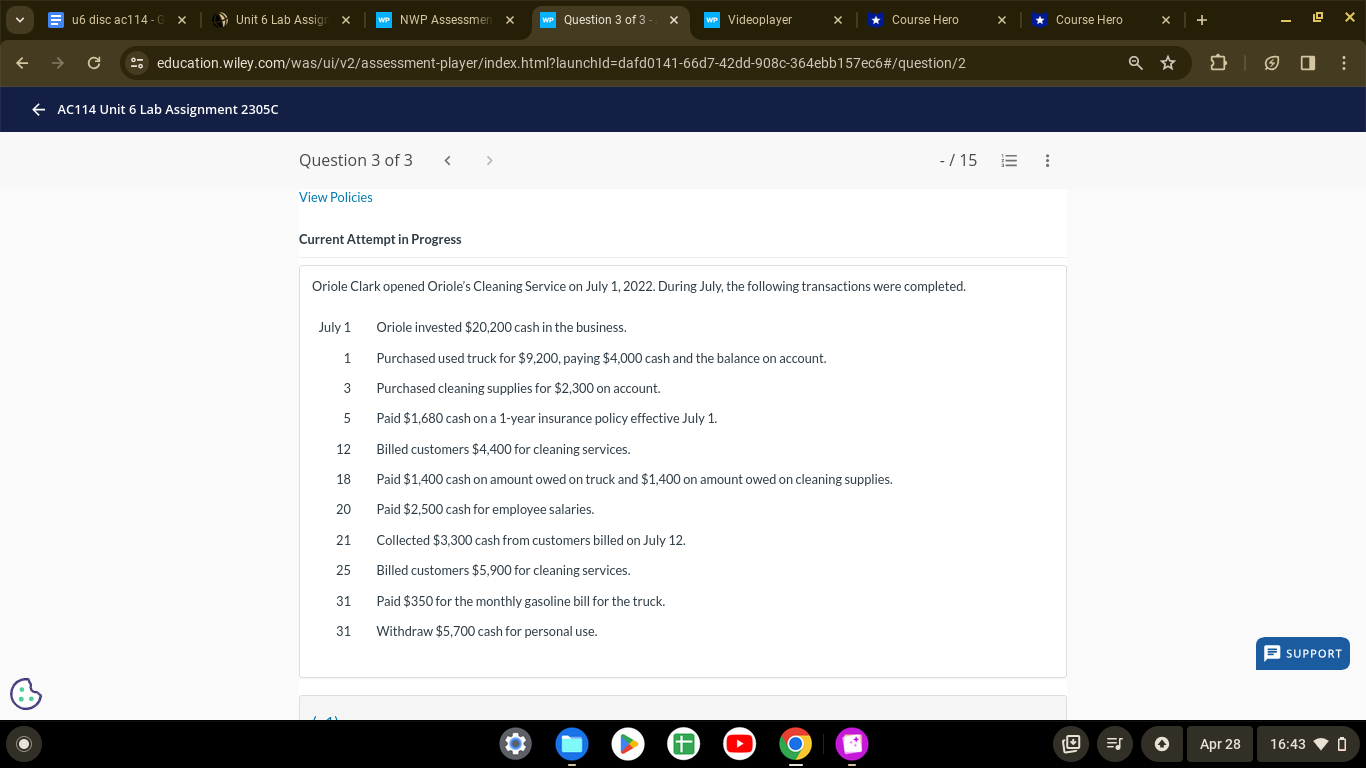Close the NWP Assessment tab
Viewport: 1366px width, 768px height.
(x=509, y=19)
